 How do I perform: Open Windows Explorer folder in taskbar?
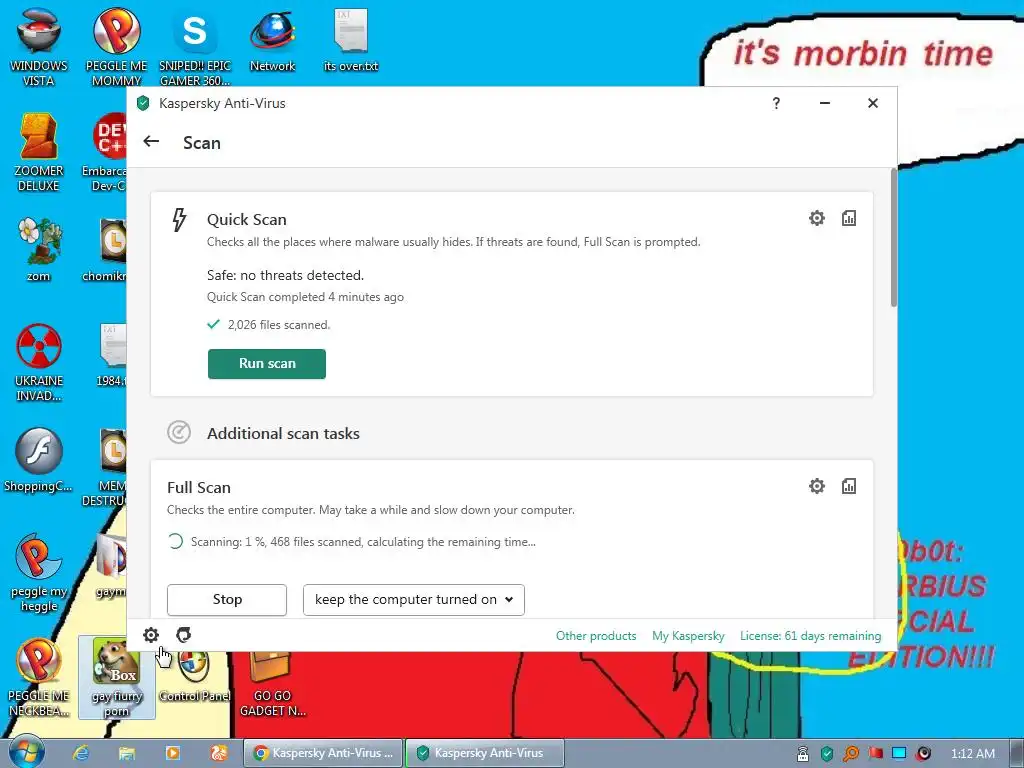point(127,753)
